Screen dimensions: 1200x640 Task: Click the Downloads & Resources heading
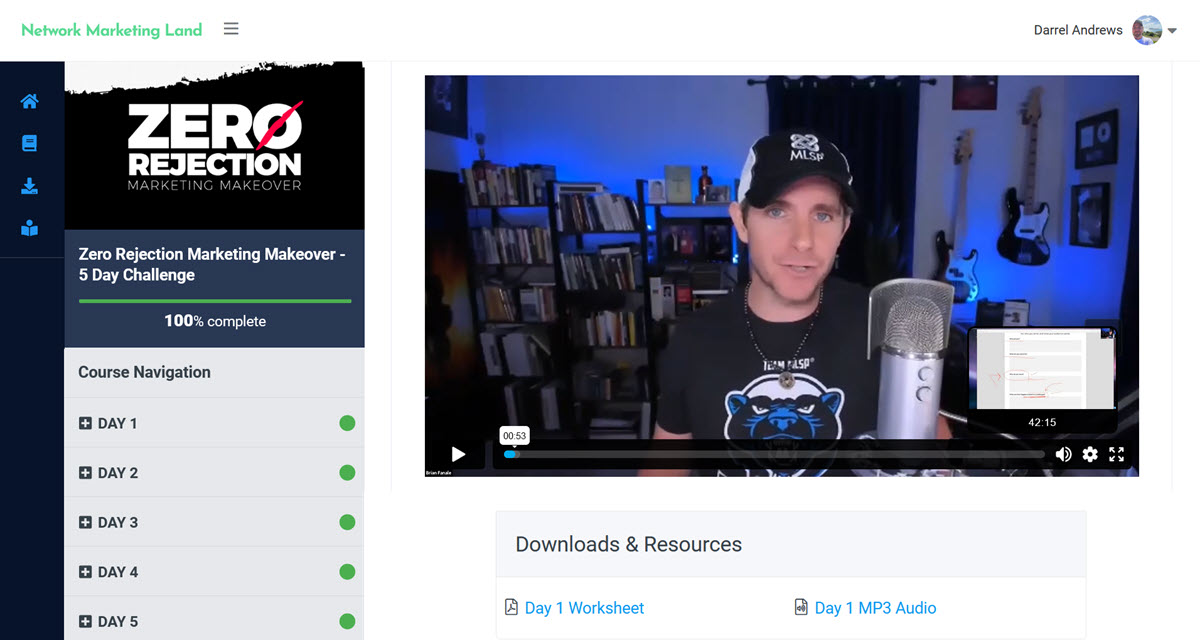629,544
